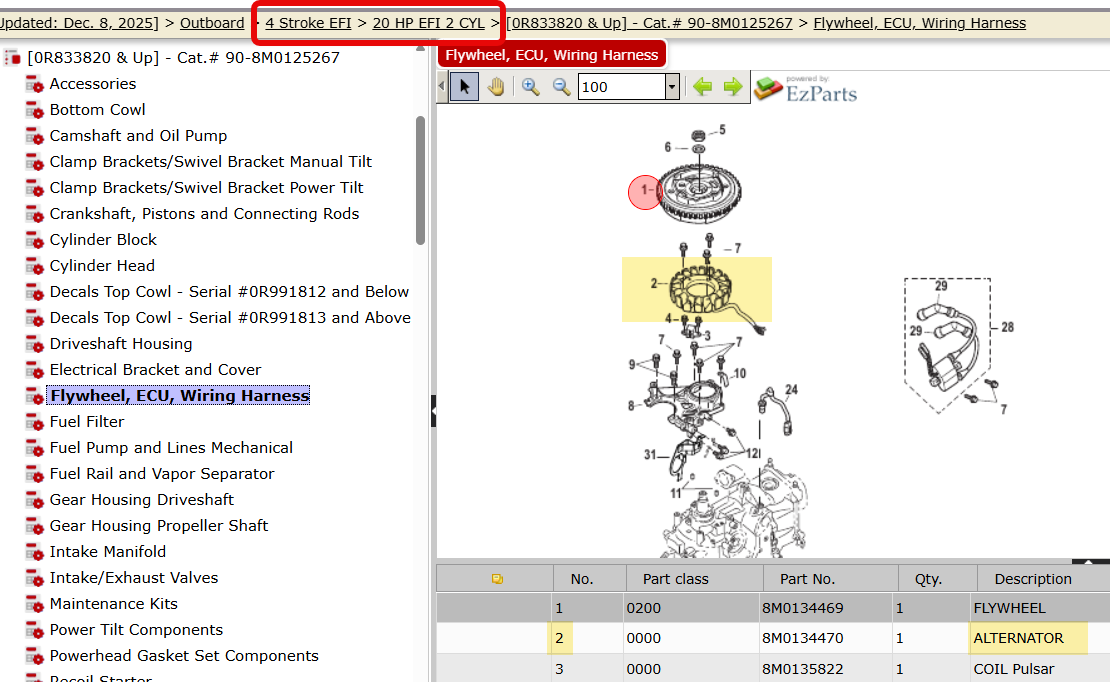Sort table by Part class column header
Screen dimensions: 1110x682
[694, 579]
